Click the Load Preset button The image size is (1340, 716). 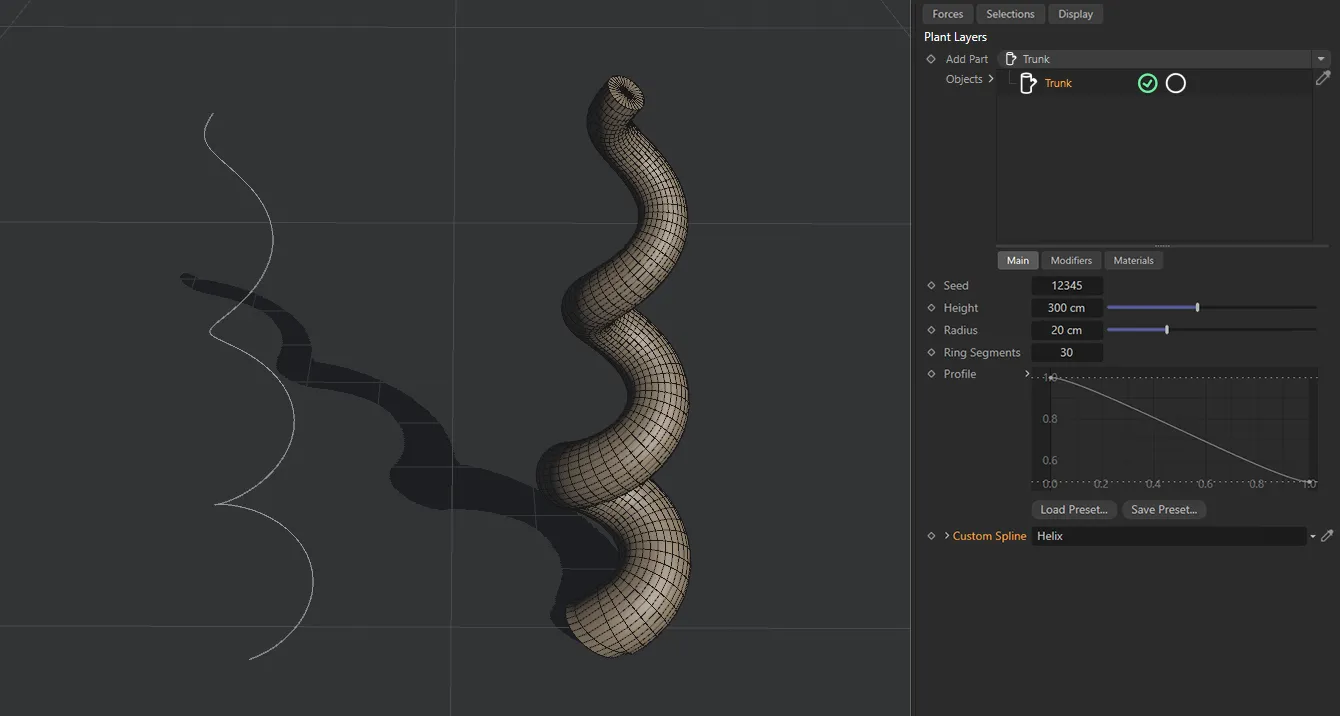click(x=1073, y=509)
